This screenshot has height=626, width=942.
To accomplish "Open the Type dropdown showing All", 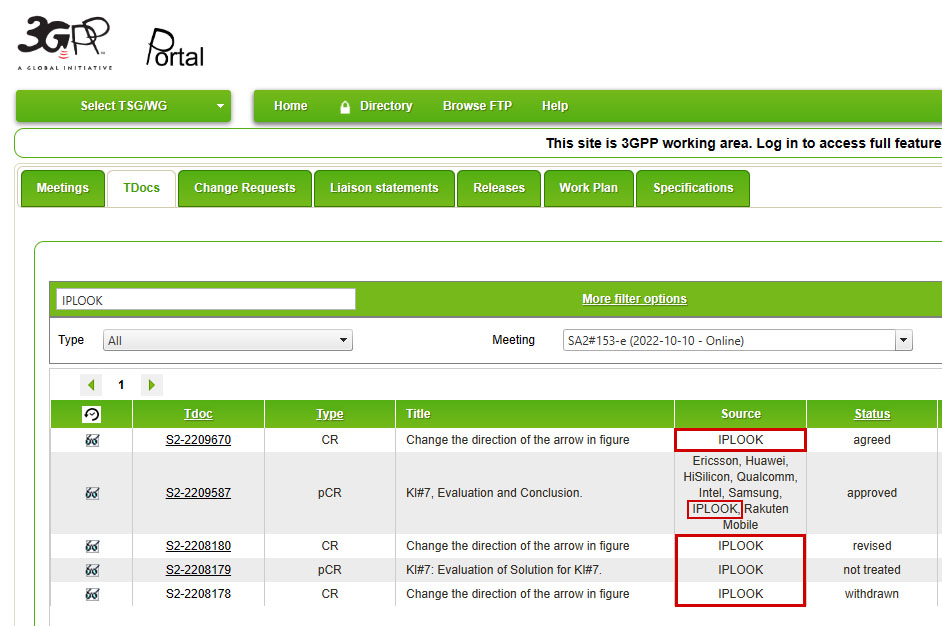I will click(227, 340).
